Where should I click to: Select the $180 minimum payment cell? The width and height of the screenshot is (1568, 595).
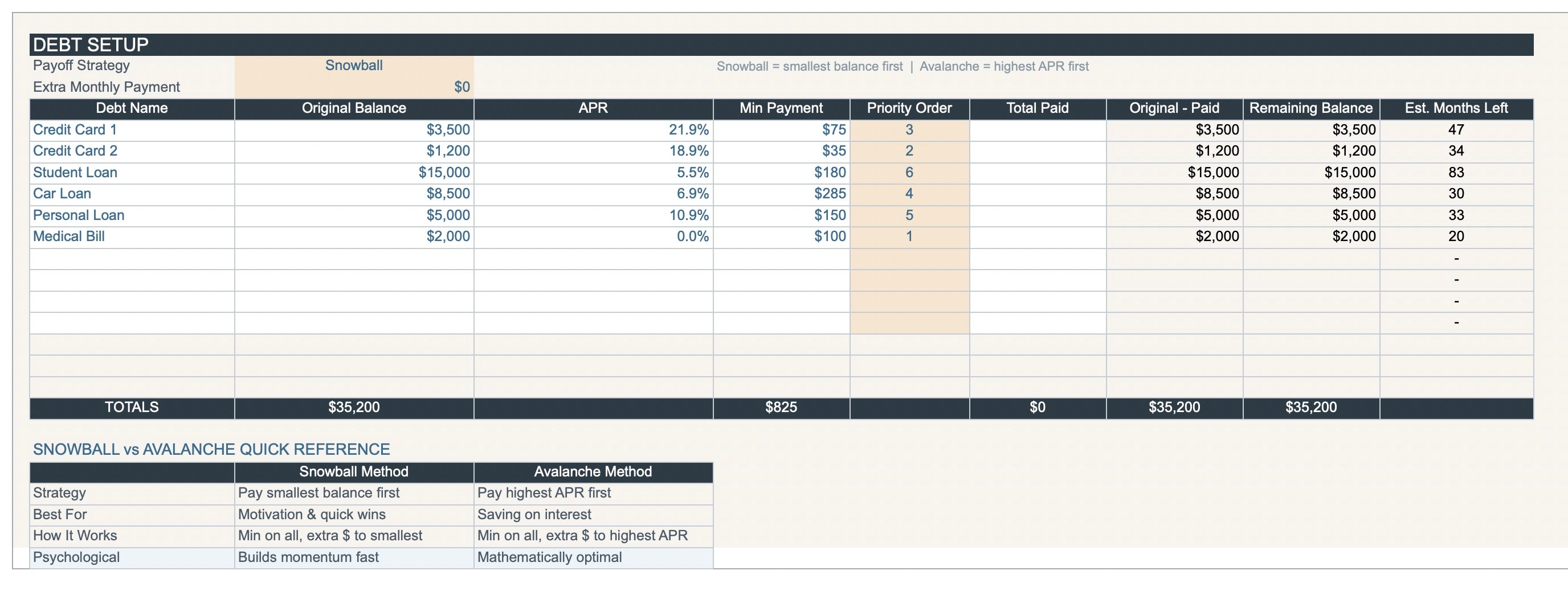tap(782, 173)
